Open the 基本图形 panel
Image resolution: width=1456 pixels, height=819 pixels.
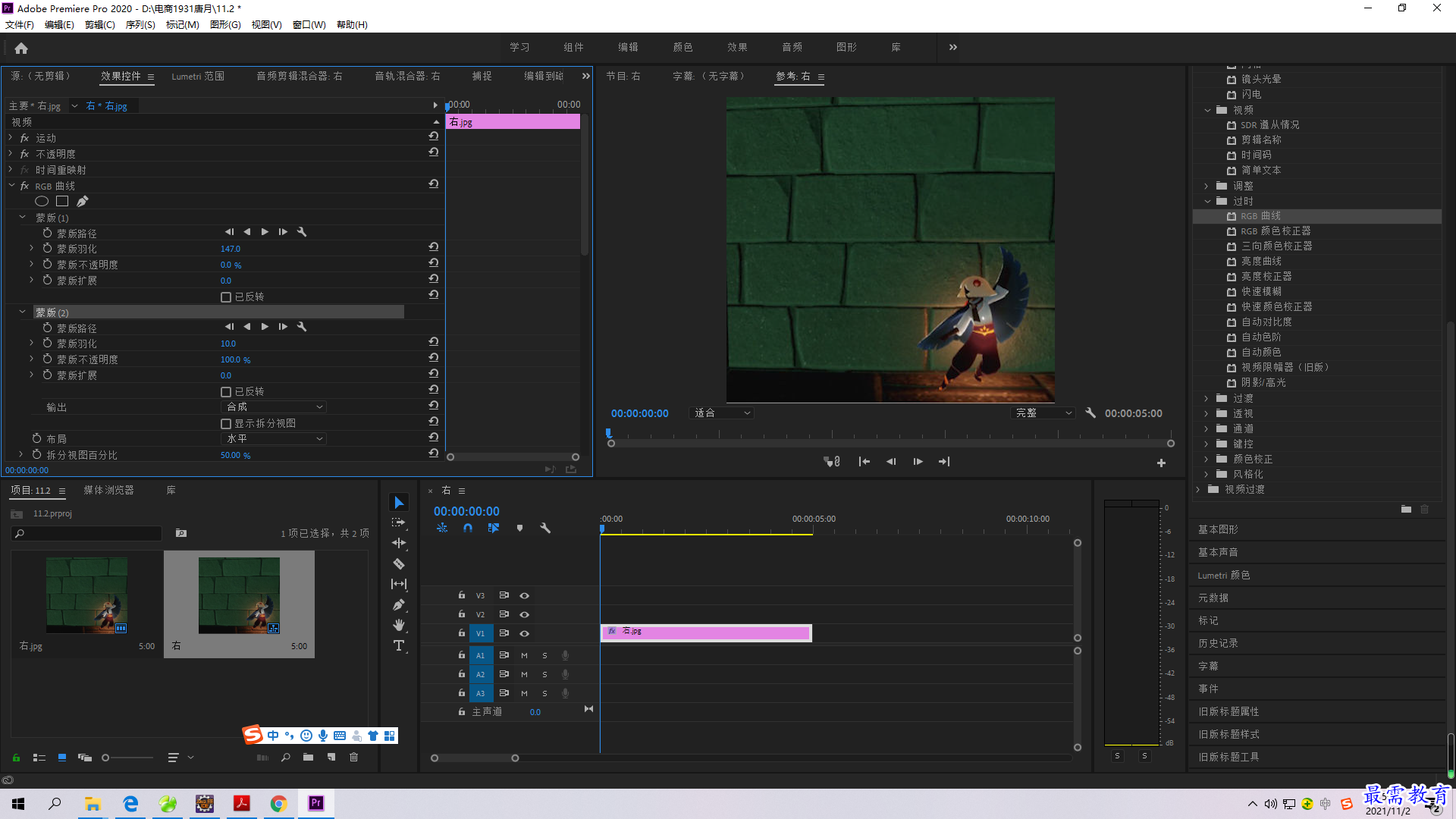click(1218, 529)
